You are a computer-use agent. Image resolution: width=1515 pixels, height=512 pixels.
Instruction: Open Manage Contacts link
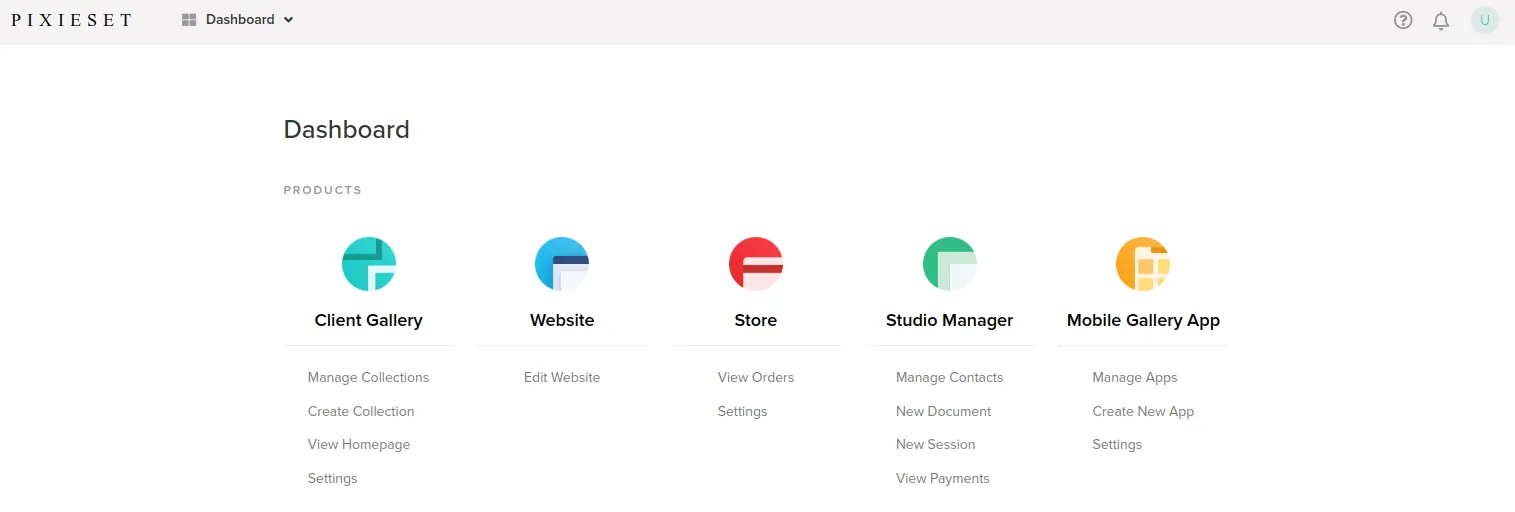[x=950, y=377]
